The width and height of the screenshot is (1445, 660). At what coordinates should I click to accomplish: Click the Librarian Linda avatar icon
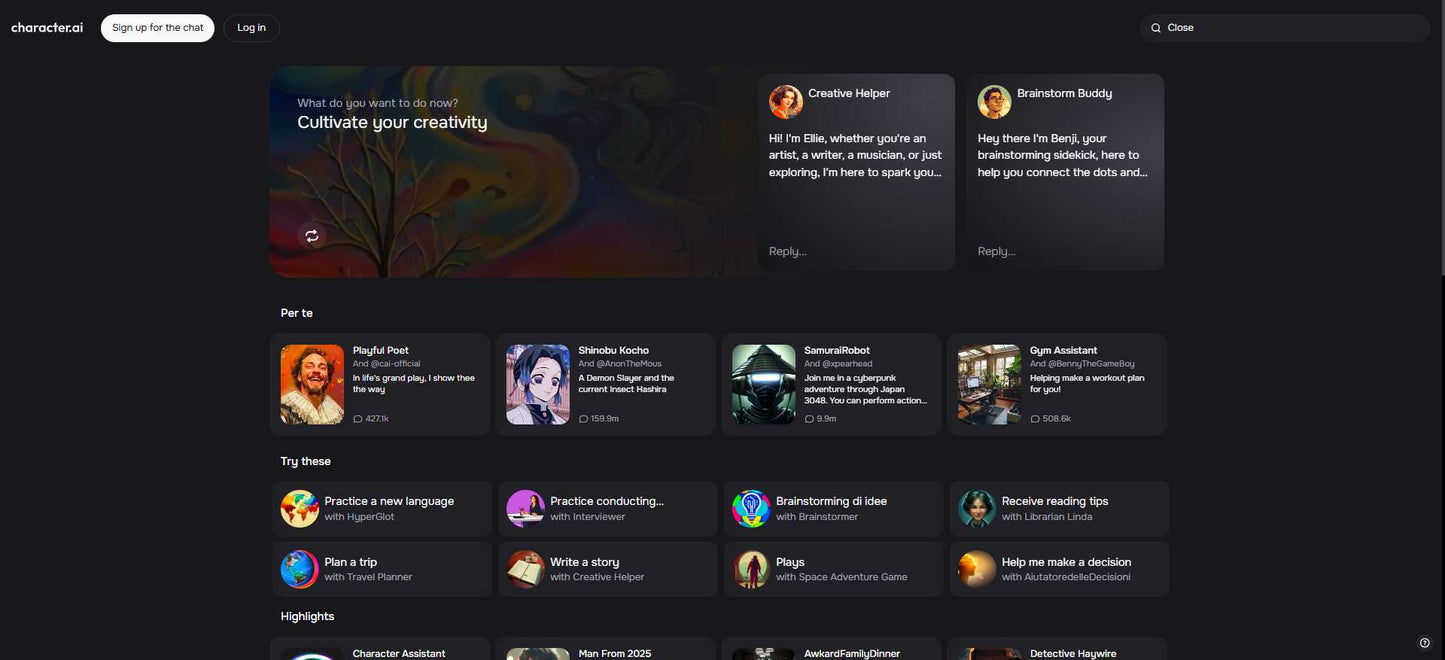point(977,509)
